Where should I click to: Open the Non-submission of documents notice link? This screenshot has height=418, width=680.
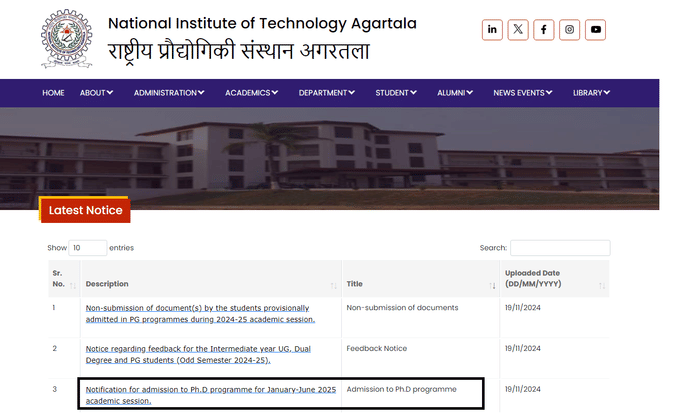coord(200,314)
